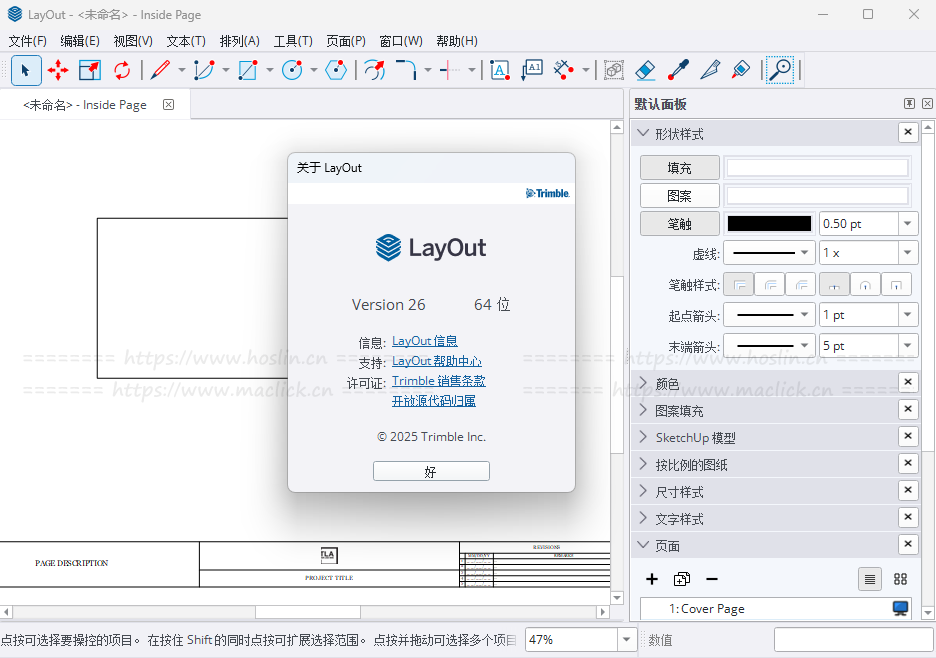Duplicate the selected page icon
936x658 pixels.
682,579
